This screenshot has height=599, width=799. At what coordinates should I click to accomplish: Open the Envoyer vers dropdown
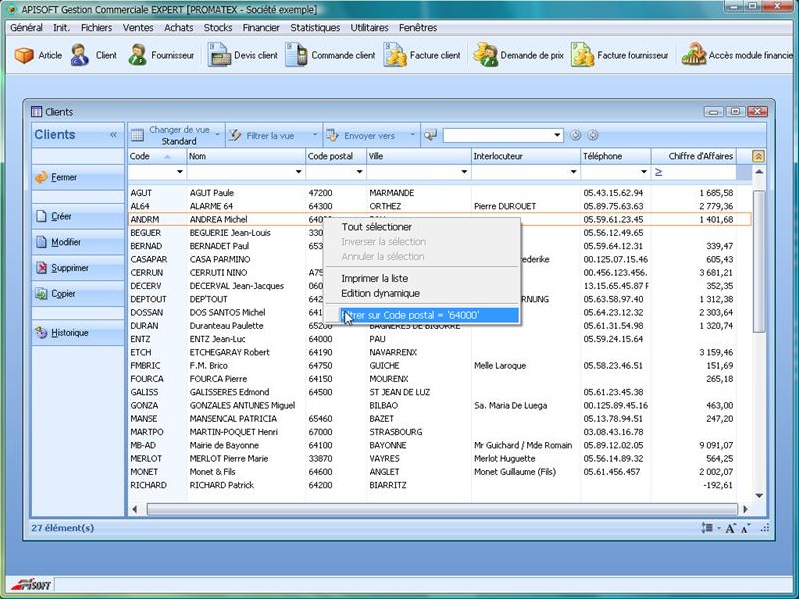[x=412, y=135]
